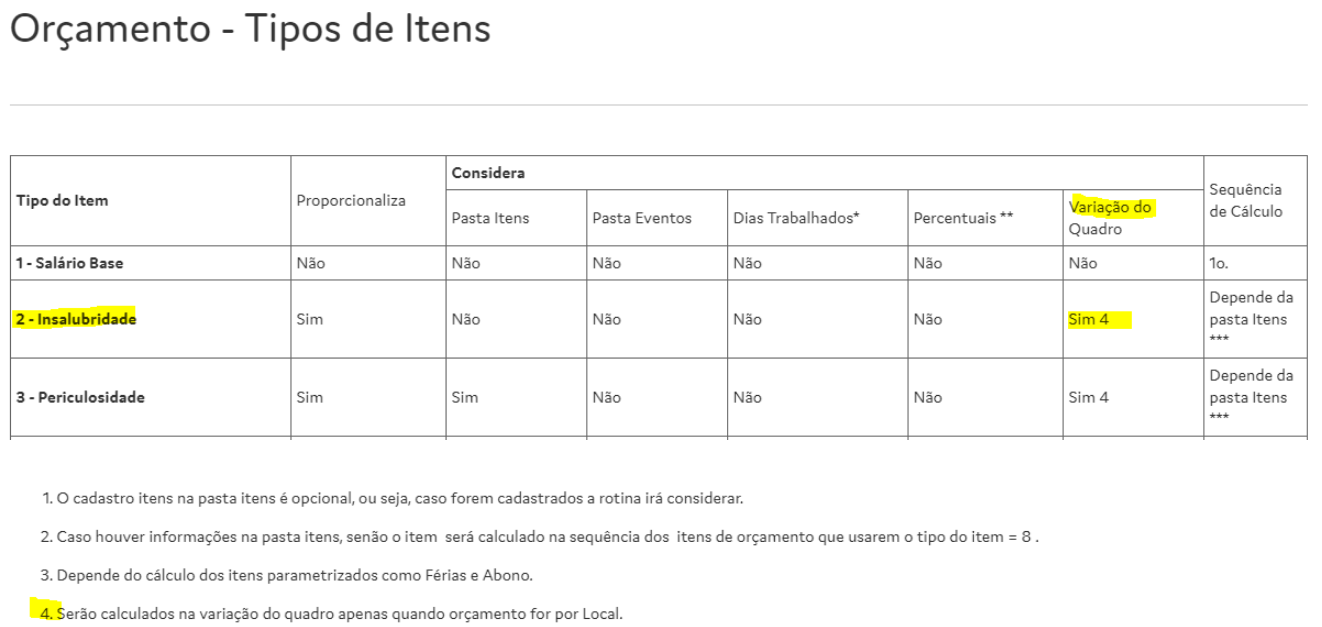Select the "Dias Trabalhados*" column header
The width and height of the screenshot is (1322, 627).
pos(796,218)
